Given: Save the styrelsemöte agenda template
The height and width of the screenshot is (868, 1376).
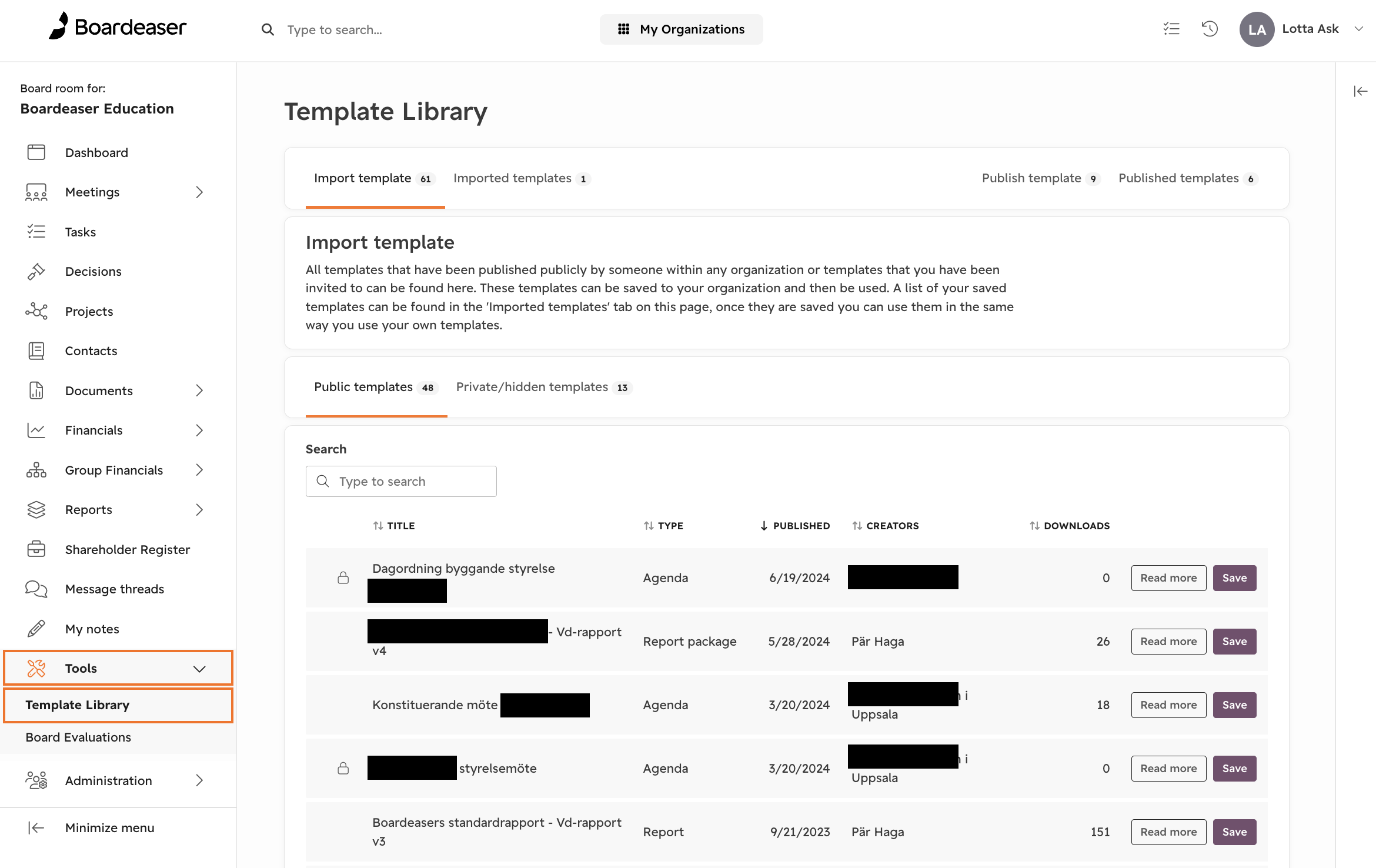Looking at the screenshot, I should (1234, 769).
